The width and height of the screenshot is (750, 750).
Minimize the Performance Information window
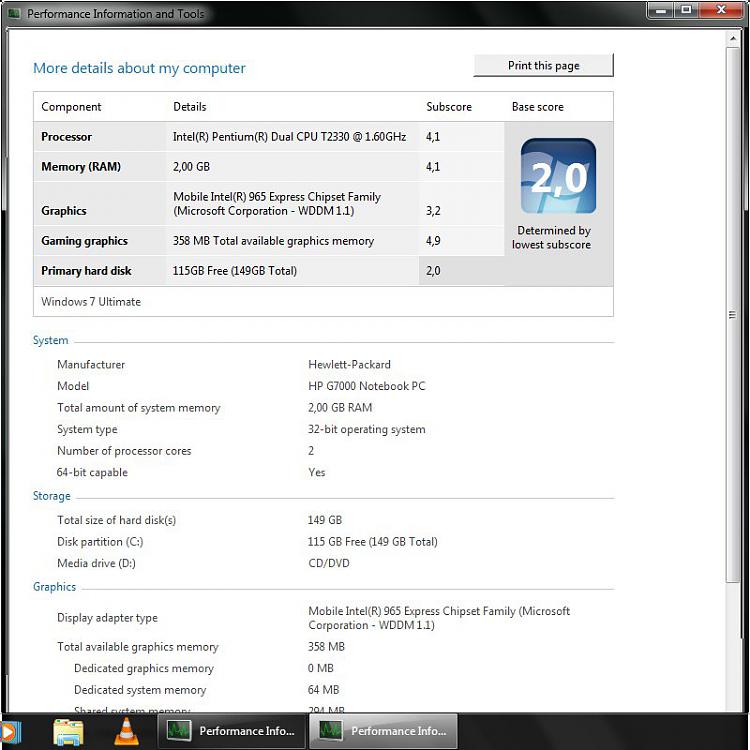(x=661, y=10)
